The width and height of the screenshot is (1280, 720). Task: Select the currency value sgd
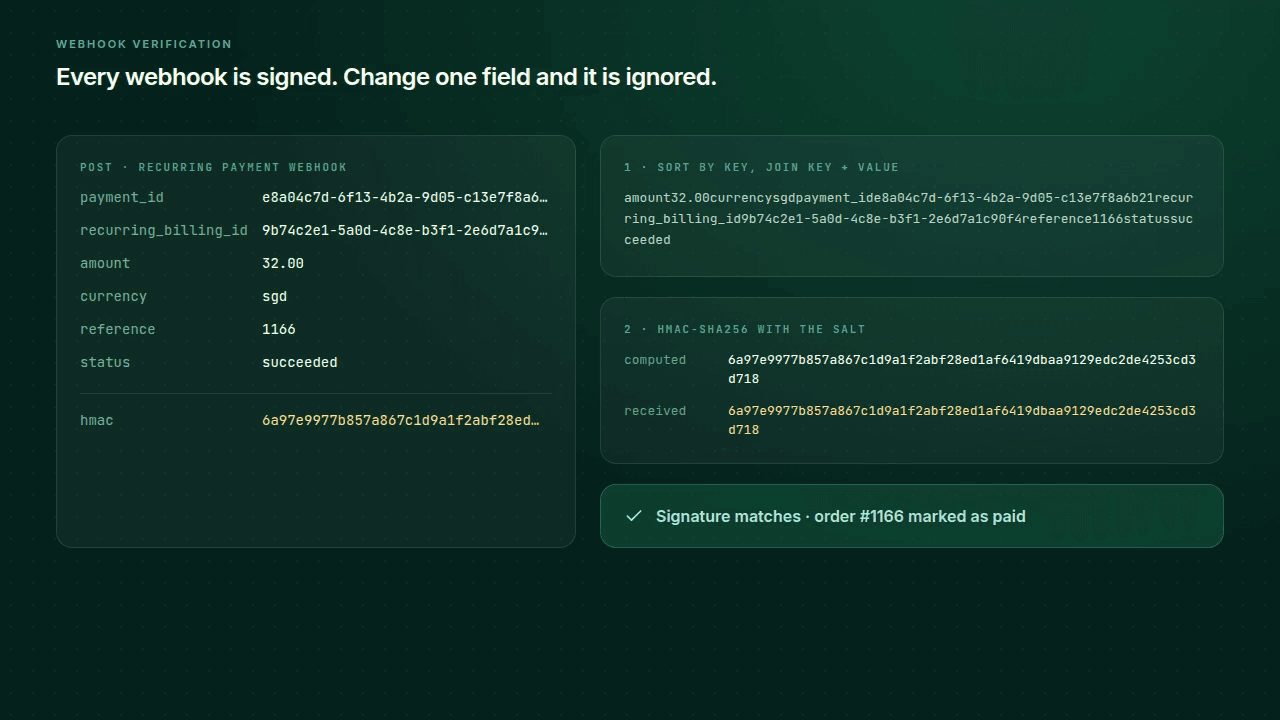click(274, 297)
